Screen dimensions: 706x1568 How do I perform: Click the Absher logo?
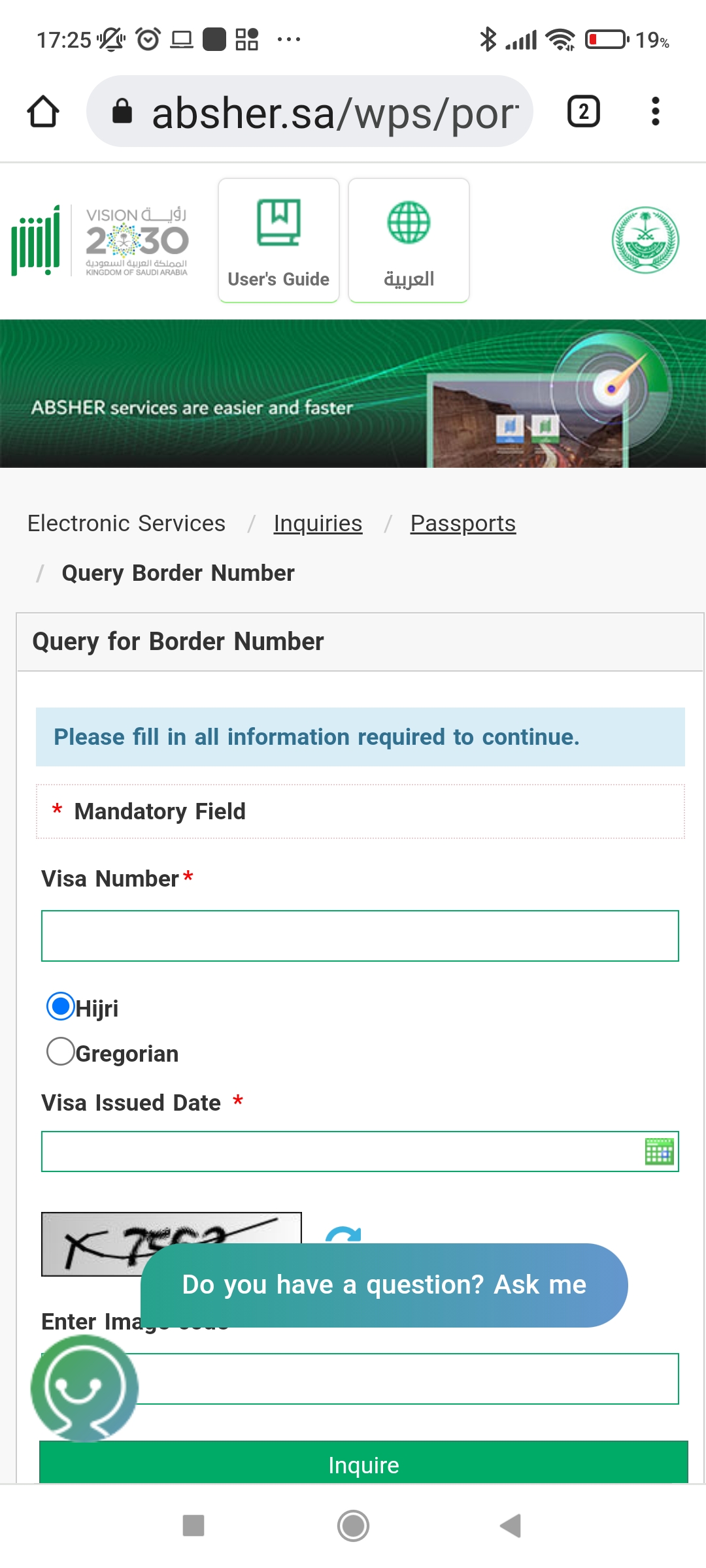(x=36, y=240)
